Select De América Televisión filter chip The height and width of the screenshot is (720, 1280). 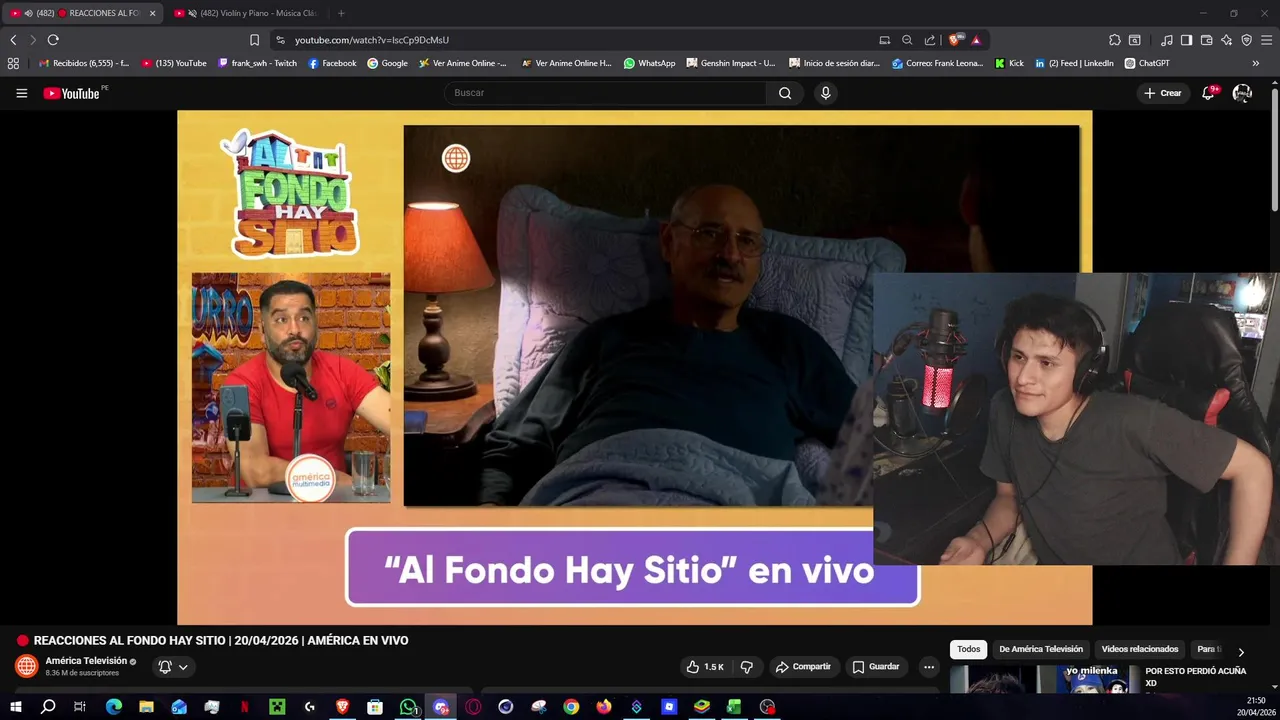[x=1041, y=649]
